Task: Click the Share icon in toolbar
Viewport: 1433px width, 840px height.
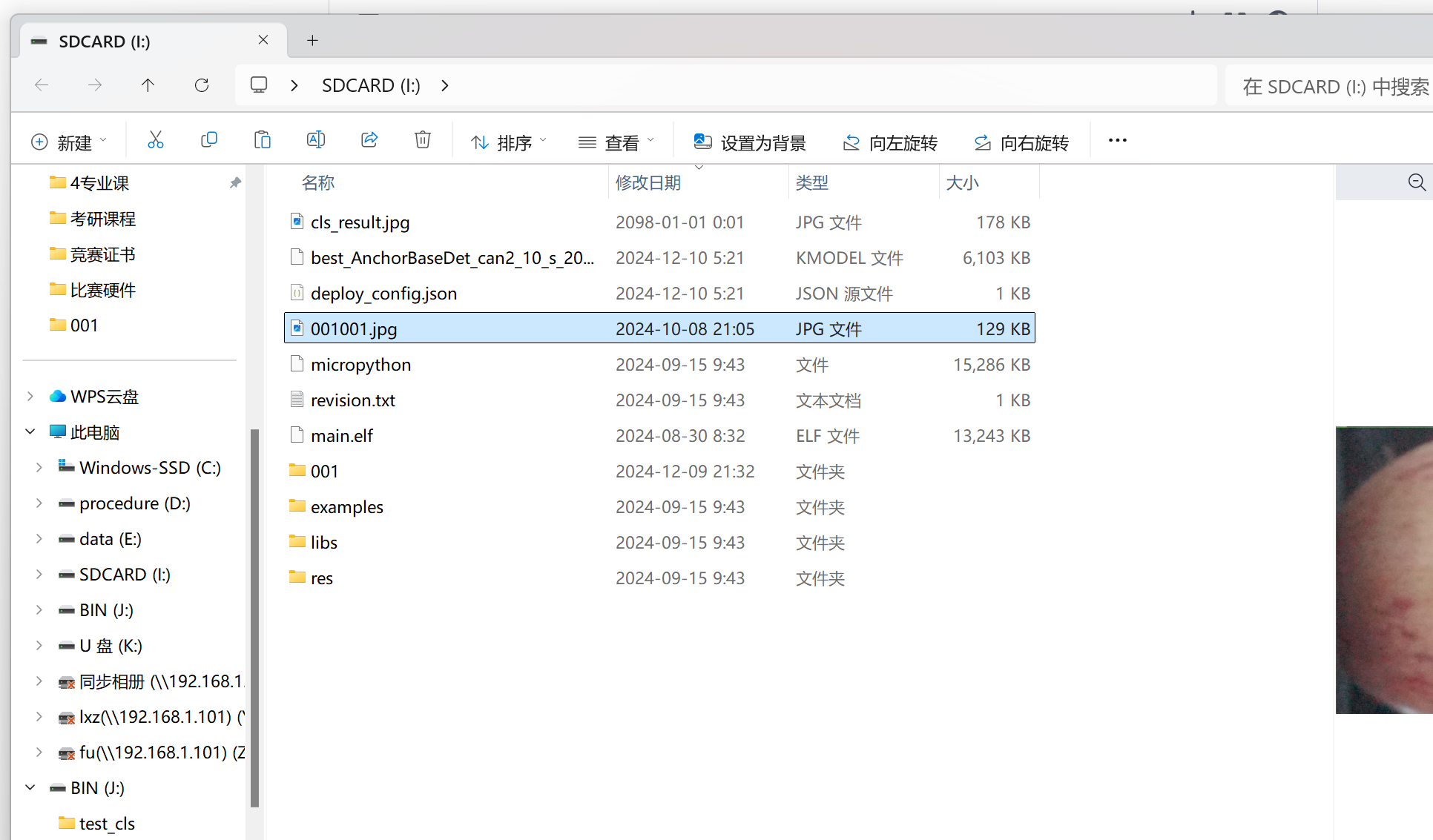Action: 369,140
